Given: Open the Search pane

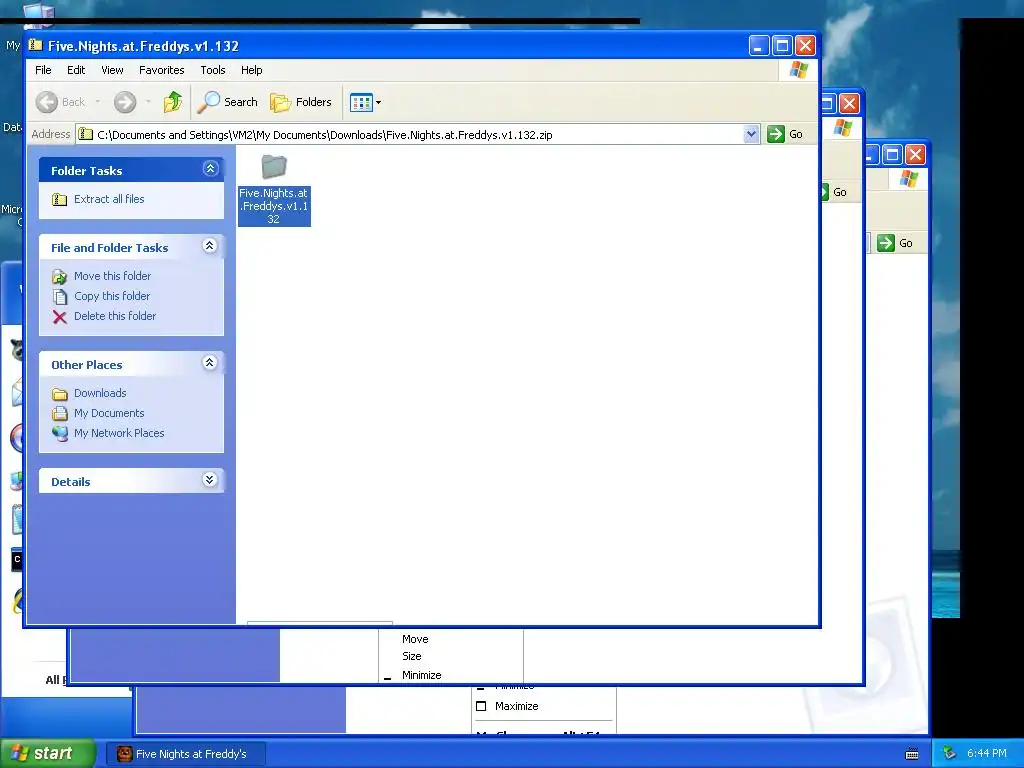Looking at the screenshot, I should pos(228,102).
